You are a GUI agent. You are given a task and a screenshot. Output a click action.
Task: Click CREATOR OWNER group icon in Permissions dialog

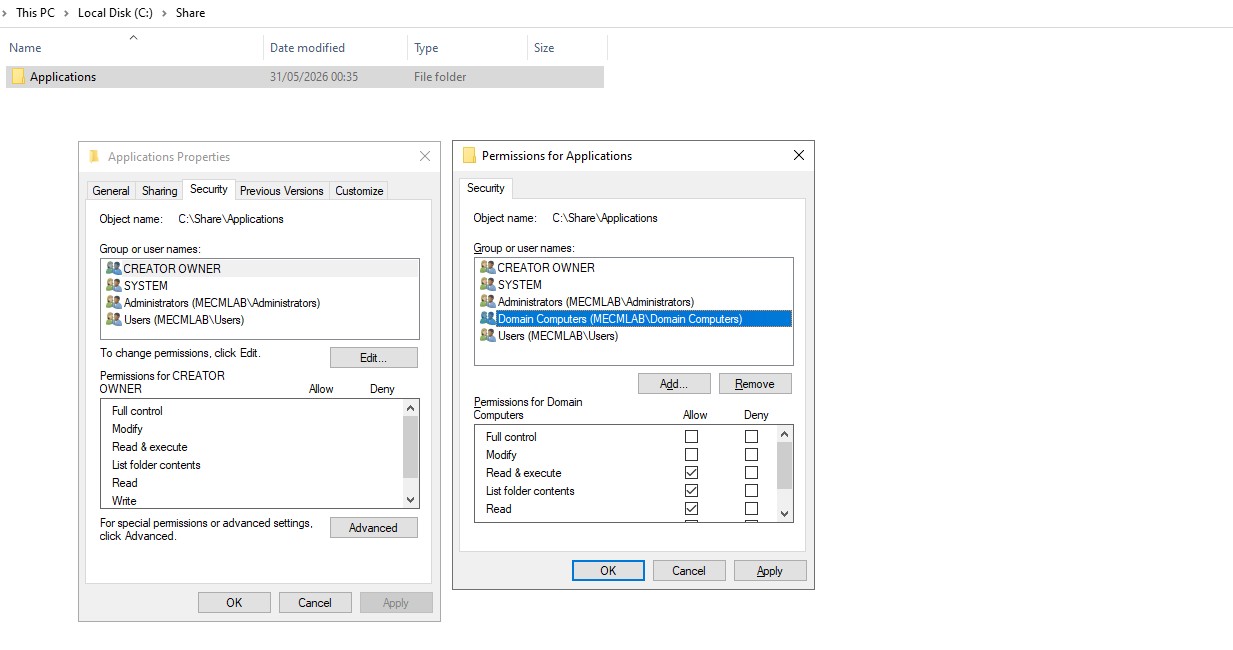pyautogui.click(x=488, y=267)
